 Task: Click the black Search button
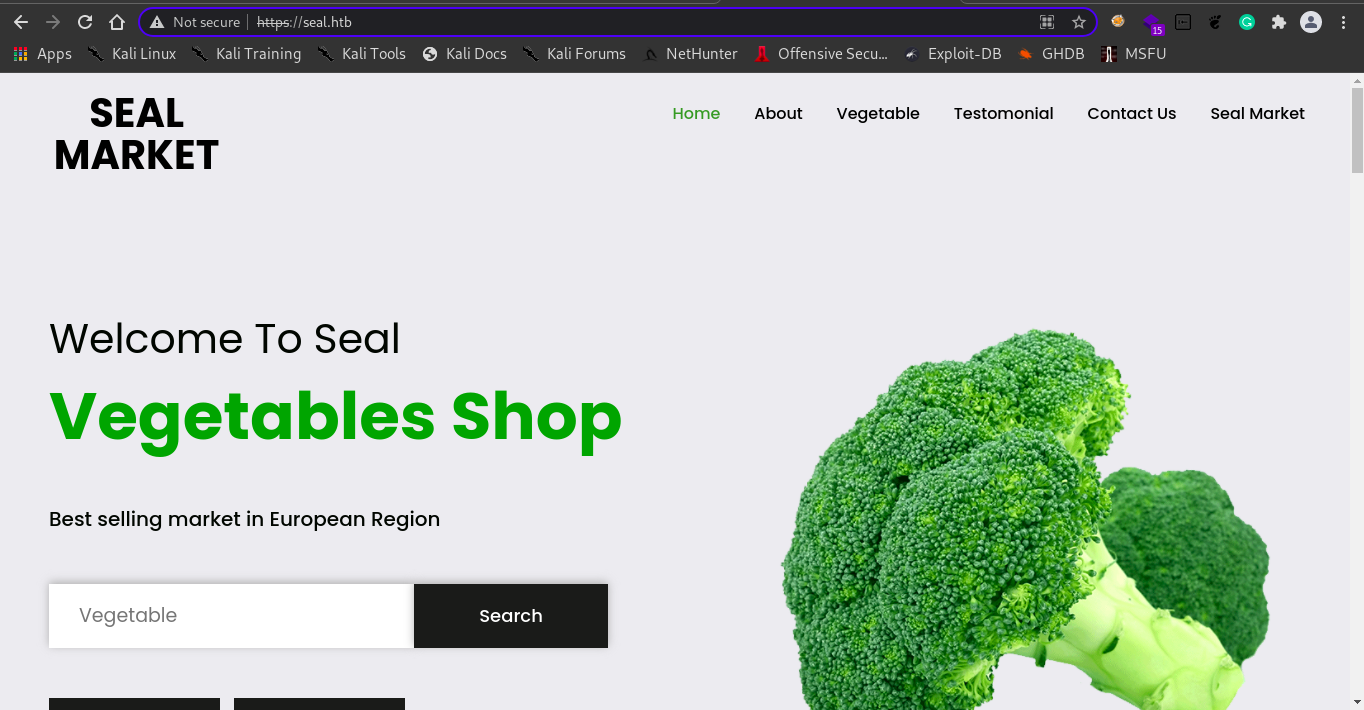[x=511, y=616]
